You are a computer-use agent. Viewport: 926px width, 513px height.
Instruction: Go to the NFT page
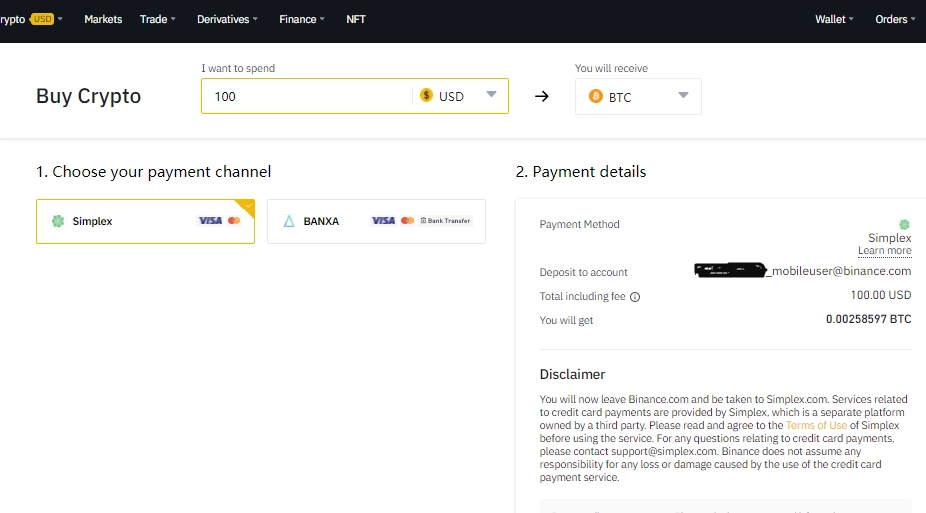click(356, 19)
